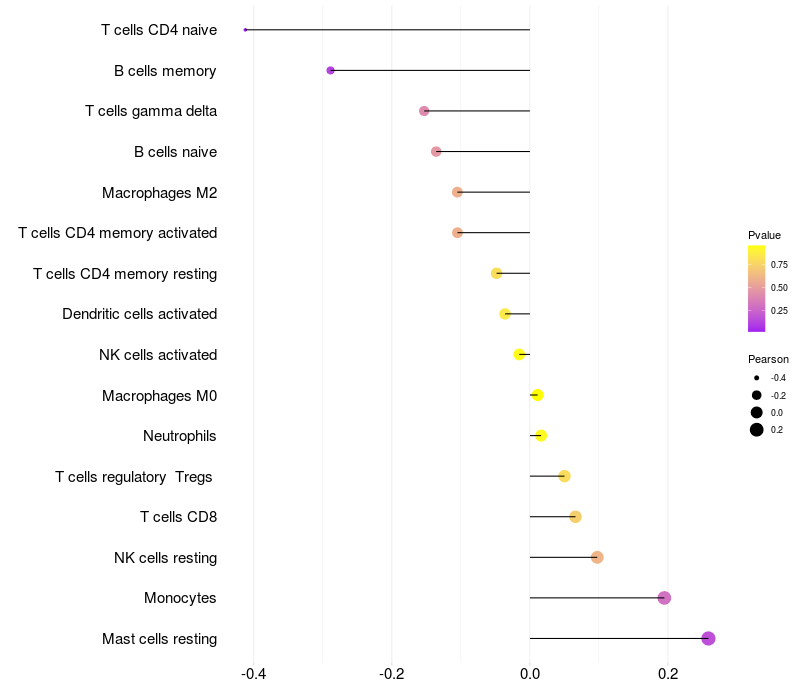
Task: Select the NK cells resting data point
Action: [597, 557]
